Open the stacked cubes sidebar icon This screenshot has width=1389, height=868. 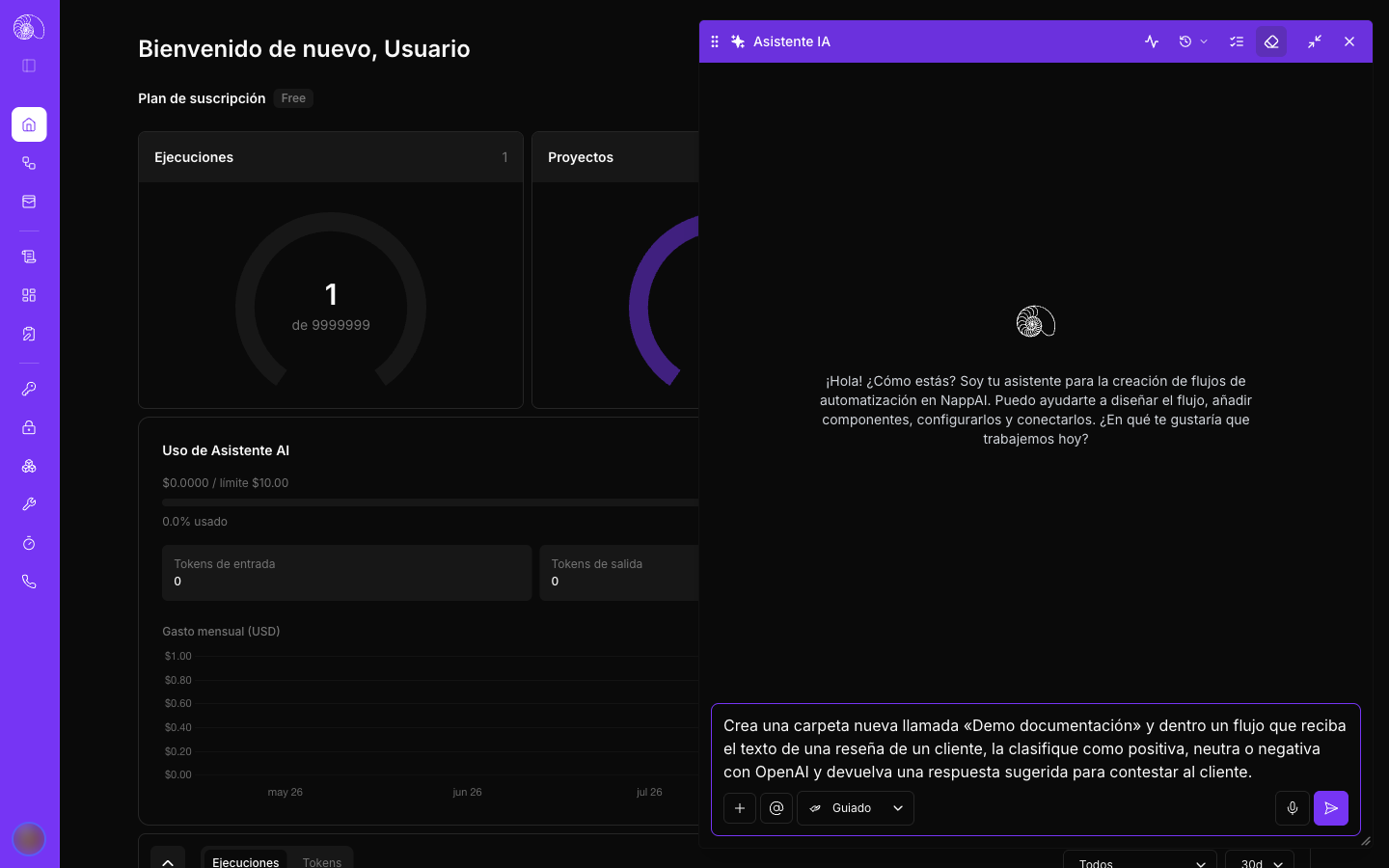tap(29, 466)
